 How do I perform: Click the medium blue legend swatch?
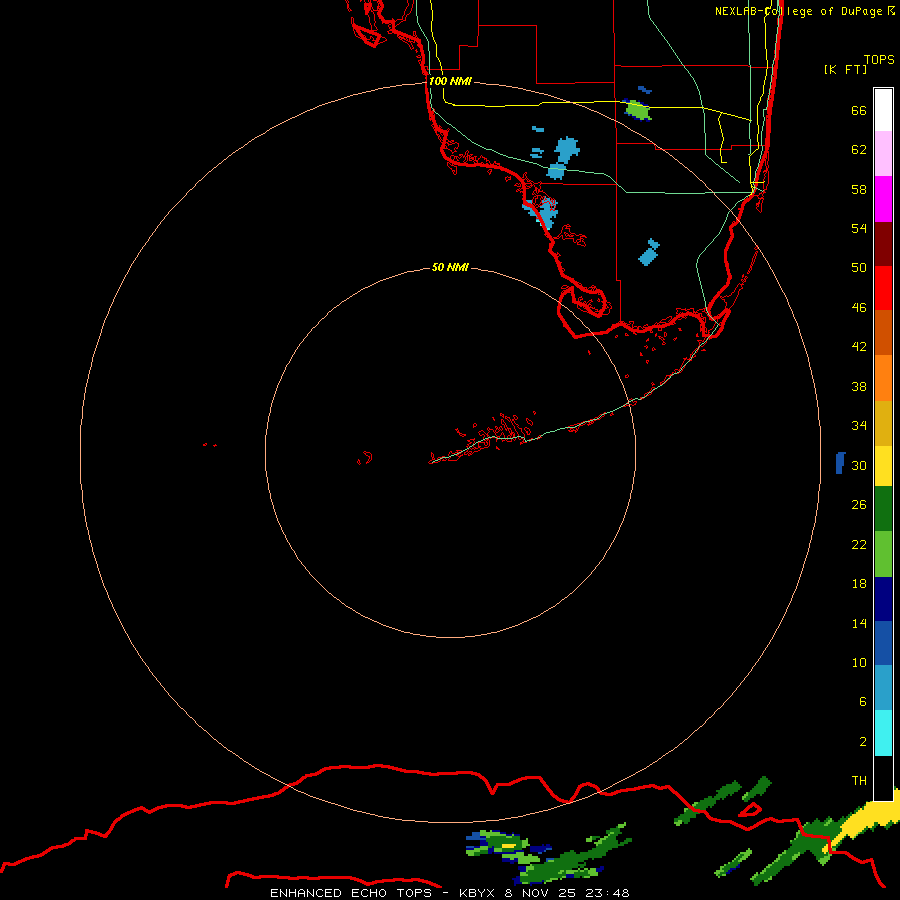pyautogui.click(x=883, y=643)
